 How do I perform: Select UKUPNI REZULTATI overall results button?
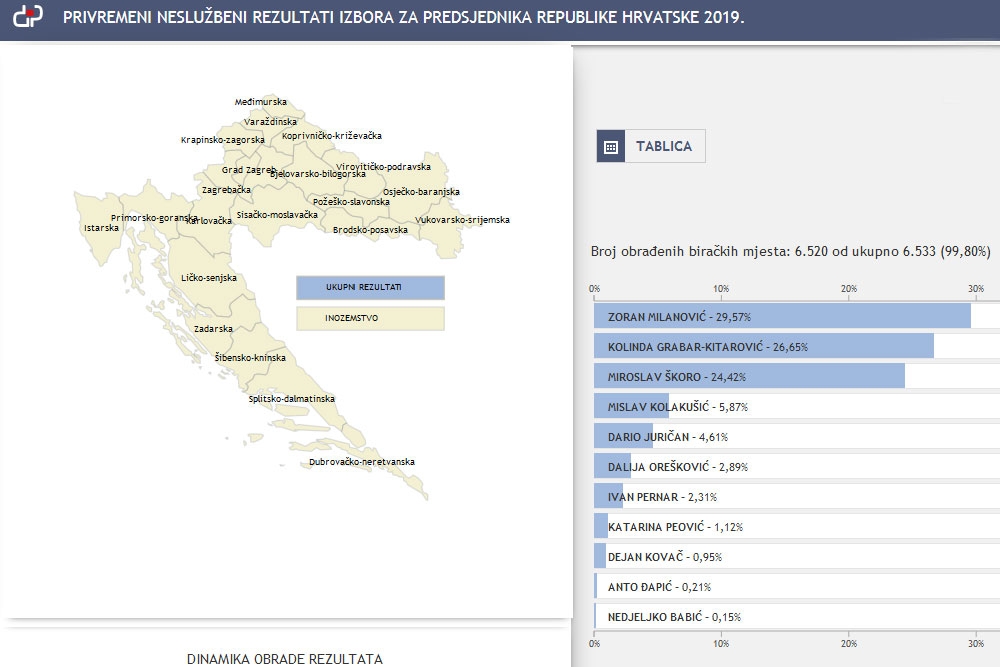(x=370, y=288)
